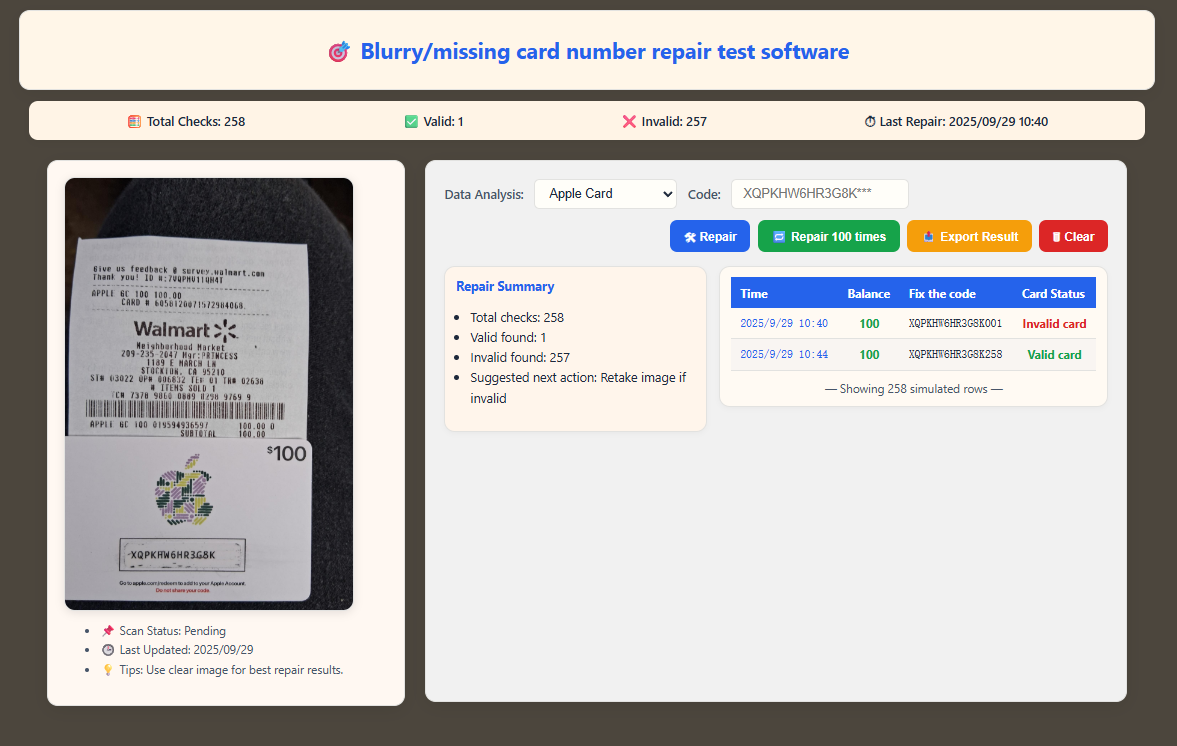Image resolution: width=1177 pixels, height=746 pixels.
Task: Focus the Code input field
Action: click(819, 194)
